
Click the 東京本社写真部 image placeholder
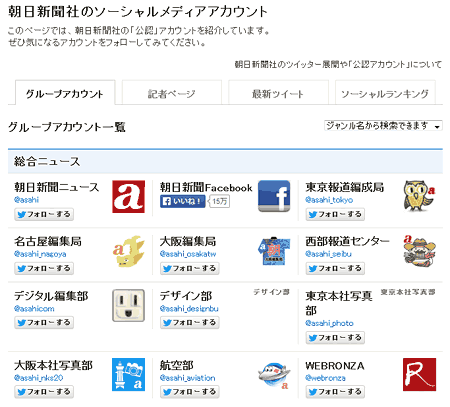coord(408,292)
